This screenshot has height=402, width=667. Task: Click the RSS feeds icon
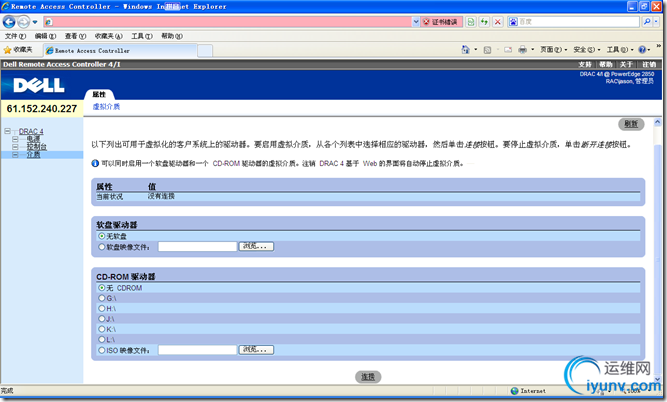click(487, 50)
